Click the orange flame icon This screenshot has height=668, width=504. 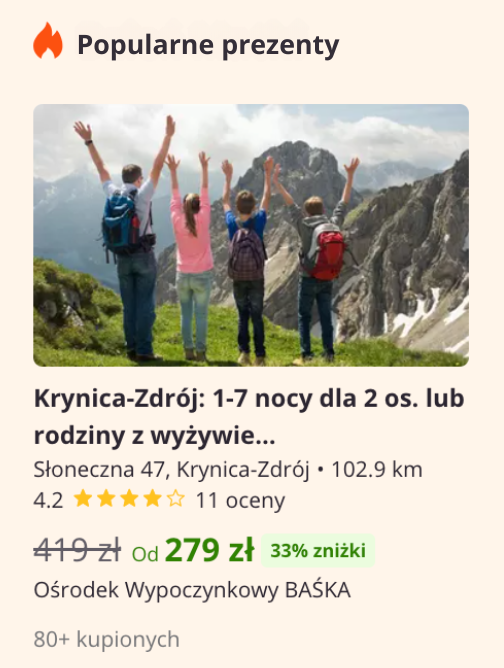(48, 40)
